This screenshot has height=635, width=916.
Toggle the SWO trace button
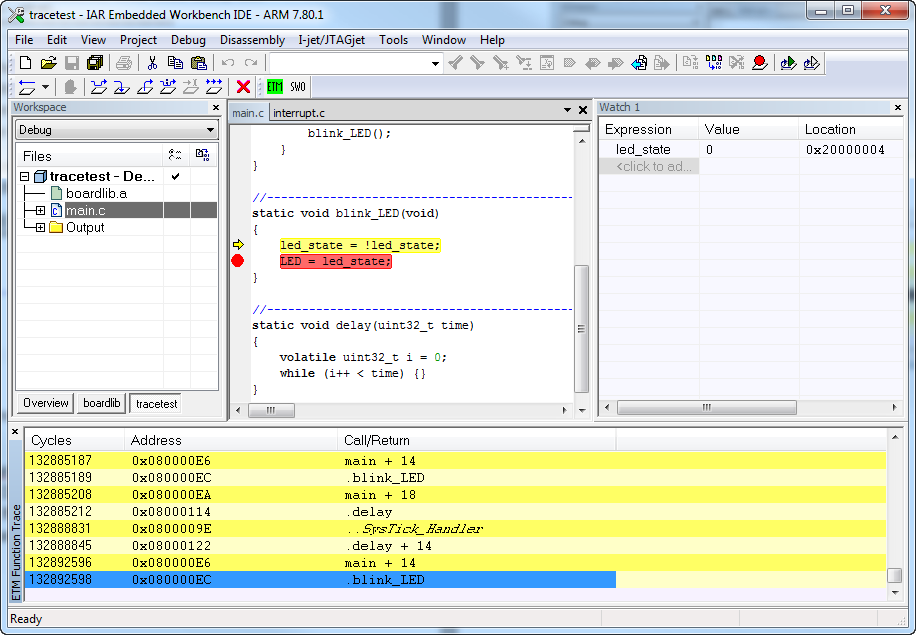(x=298, y=87)
